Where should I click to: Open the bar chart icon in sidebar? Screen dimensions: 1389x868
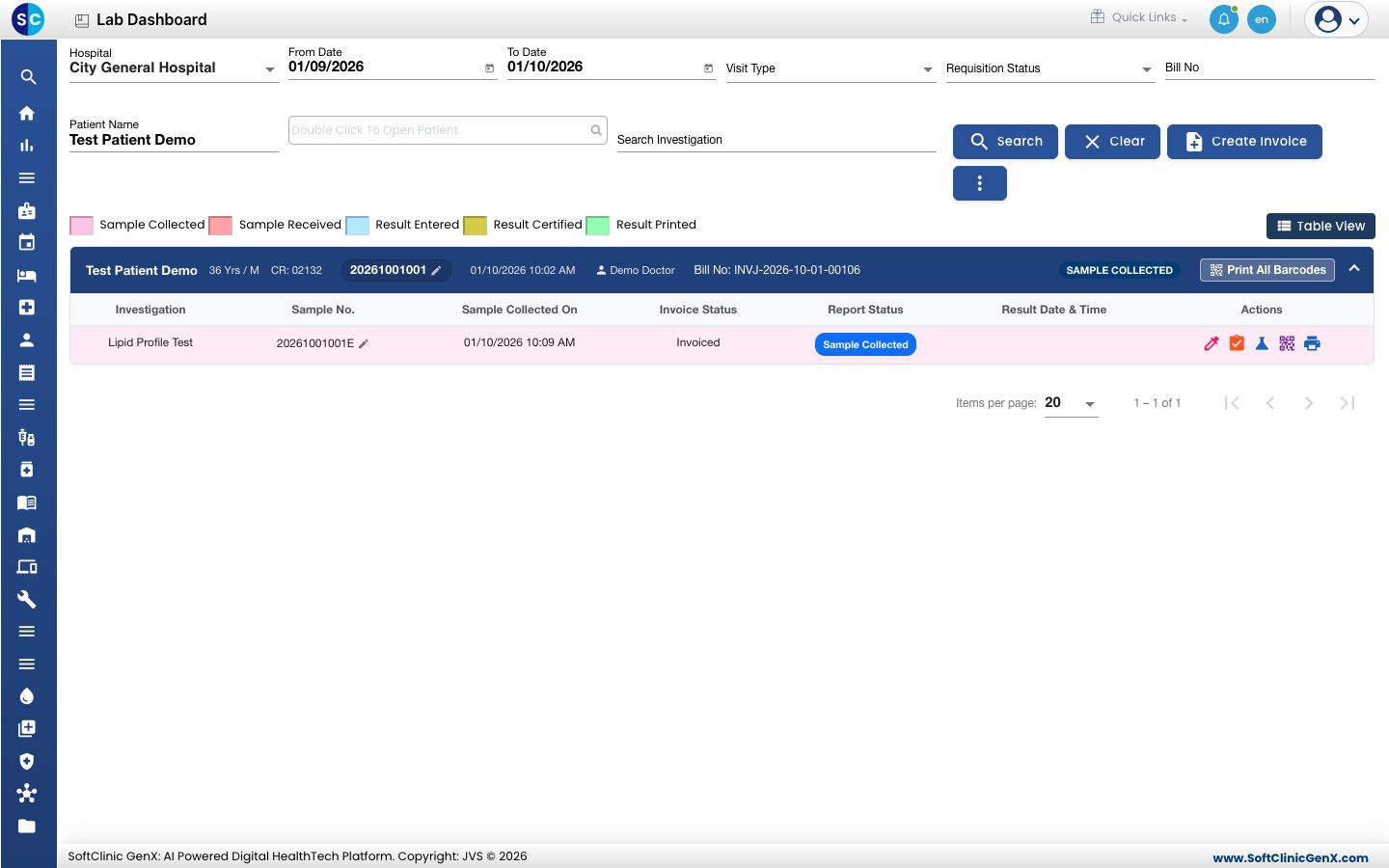(27, 146)
